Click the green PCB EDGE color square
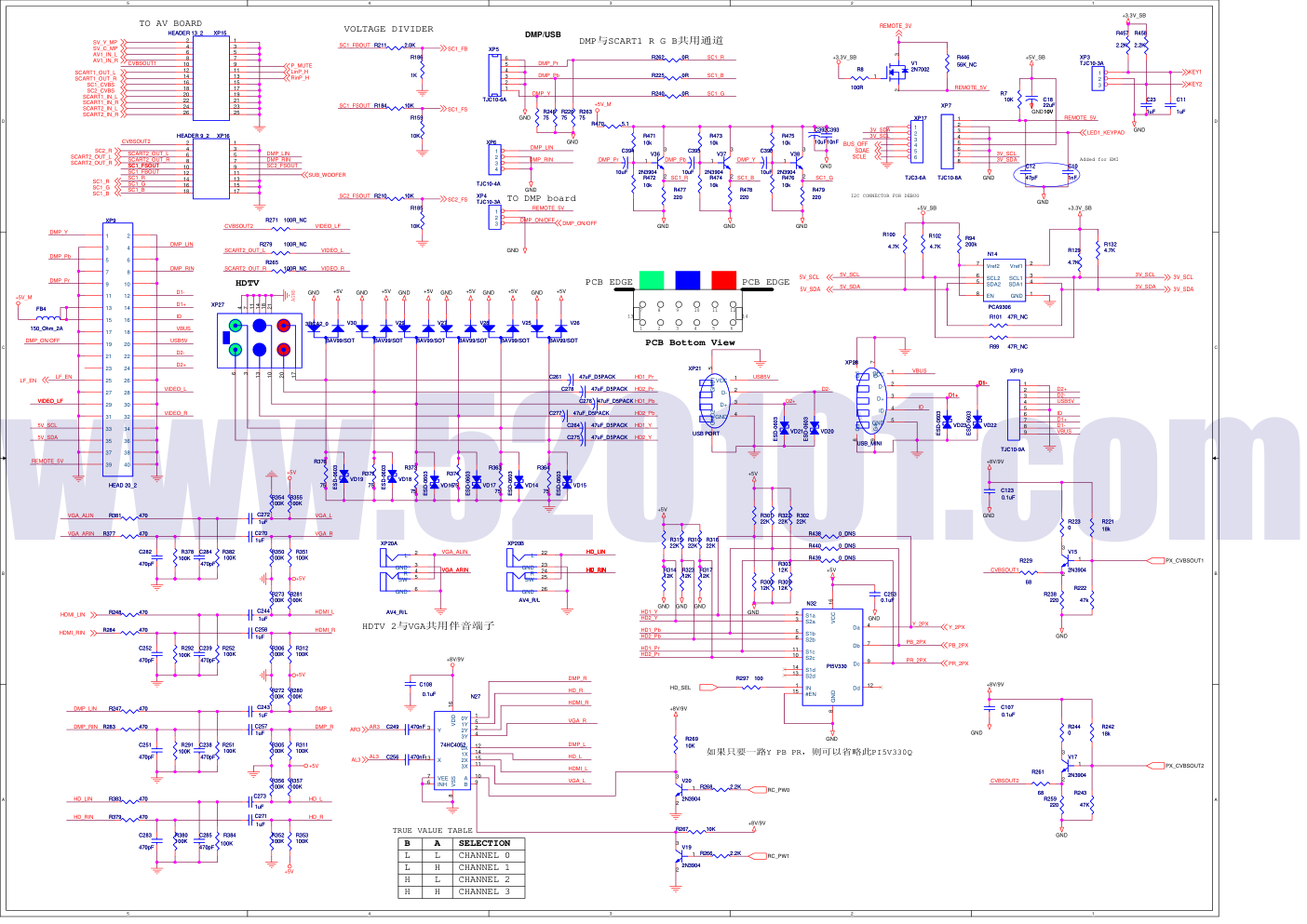The image size is (1307, 924). pyautogui.click(x=652, y=280)
